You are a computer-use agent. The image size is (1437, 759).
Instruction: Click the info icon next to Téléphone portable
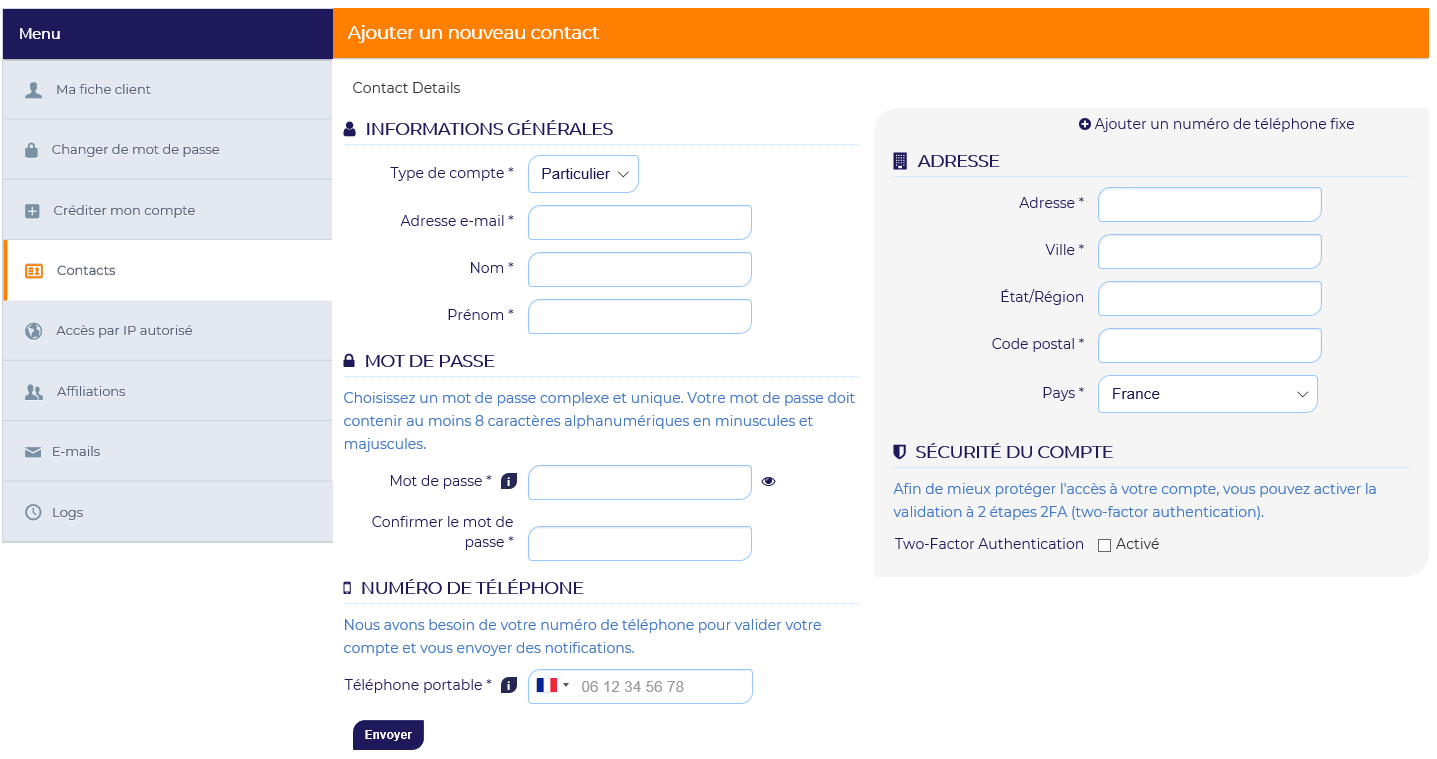click(x=508, y=685)
